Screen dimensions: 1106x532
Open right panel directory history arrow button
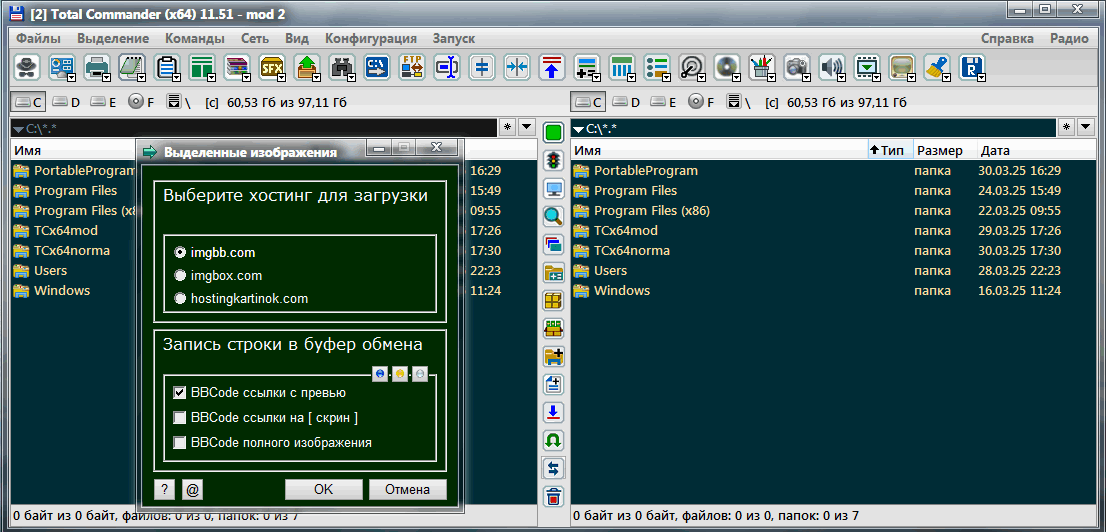point(1086,127)
